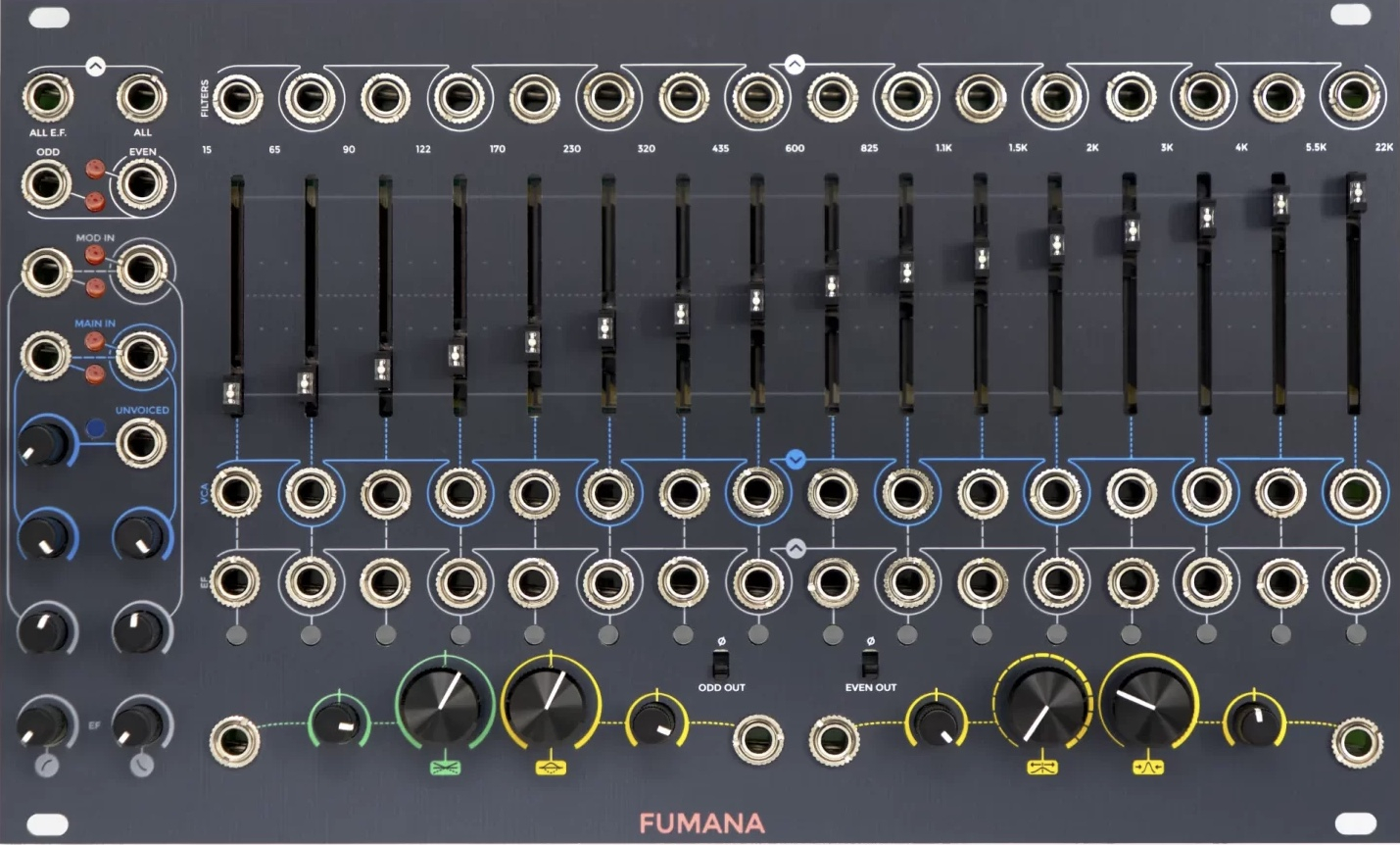Click the blue down chevron above the VCA row
This screenshot has height=845, width=1400.
(x=796, y=459)
